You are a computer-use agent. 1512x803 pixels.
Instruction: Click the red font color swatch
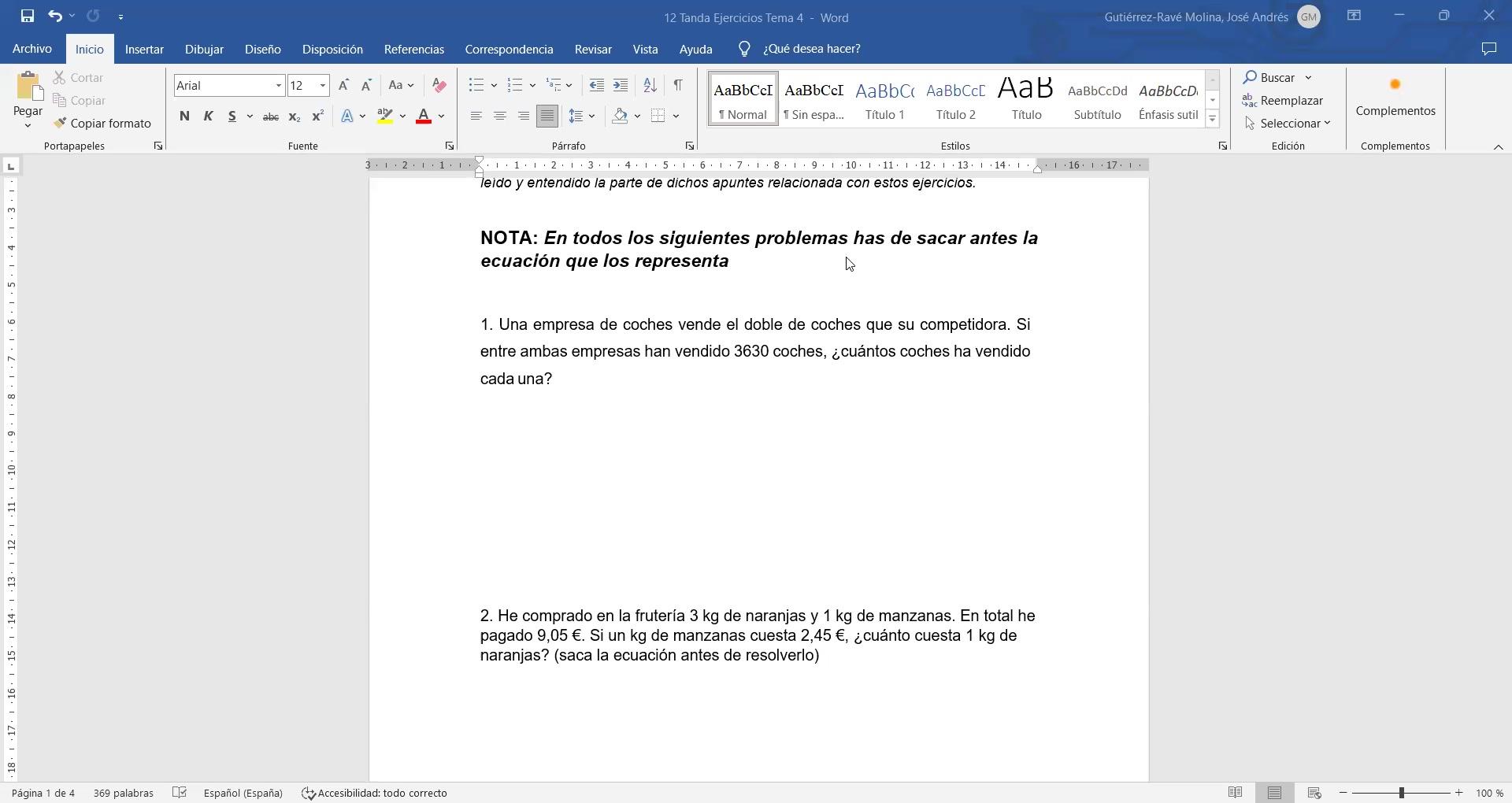click(424, 117)
